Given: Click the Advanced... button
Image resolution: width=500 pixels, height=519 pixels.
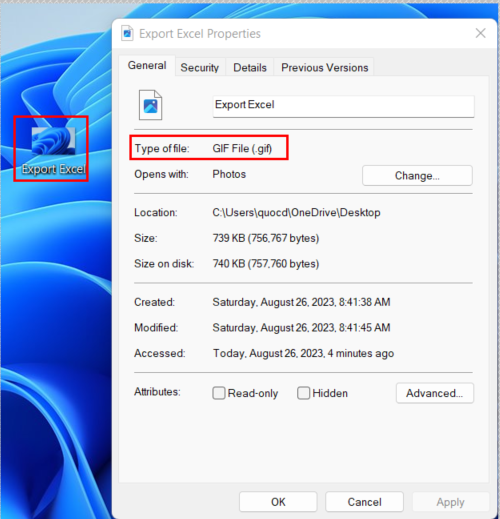Looking at the screenshot, I should click(434, 393).
